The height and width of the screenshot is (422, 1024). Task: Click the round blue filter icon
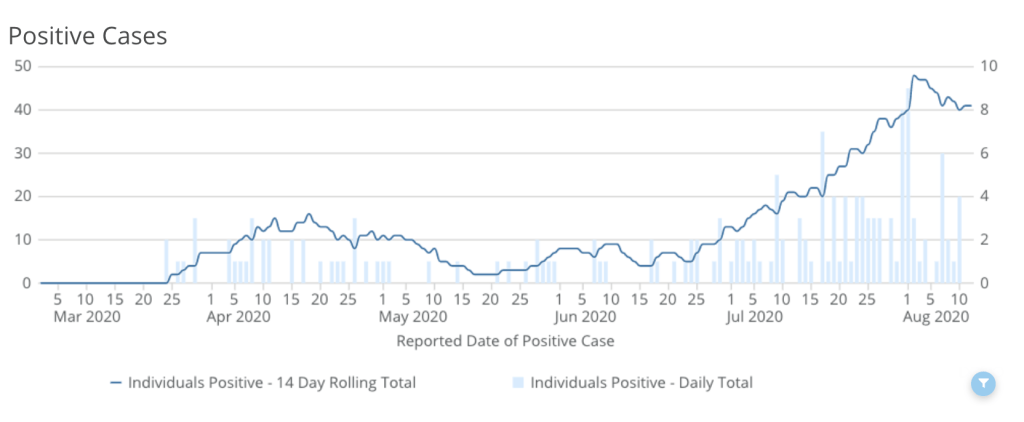[x=984, y=383]
